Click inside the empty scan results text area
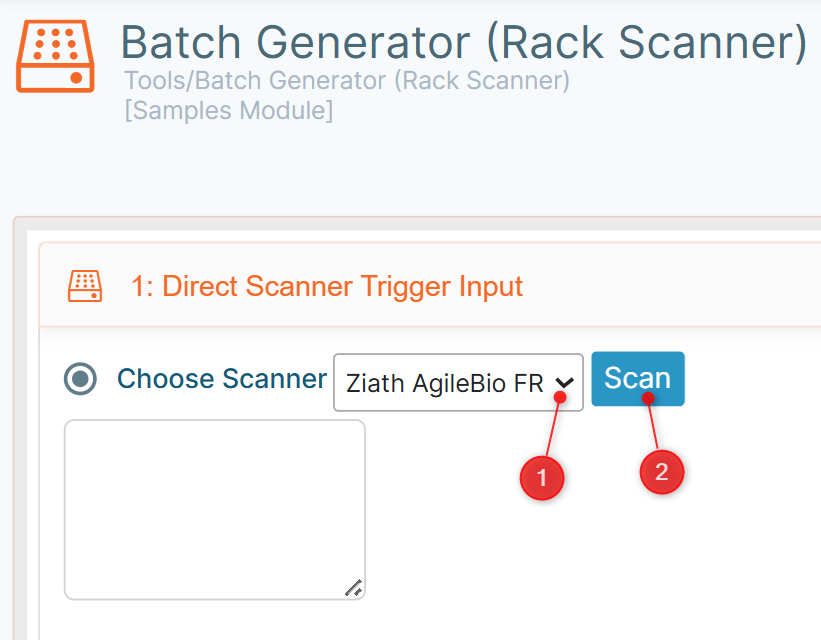This screenshot has width=821, height=640. click(215, 510)
